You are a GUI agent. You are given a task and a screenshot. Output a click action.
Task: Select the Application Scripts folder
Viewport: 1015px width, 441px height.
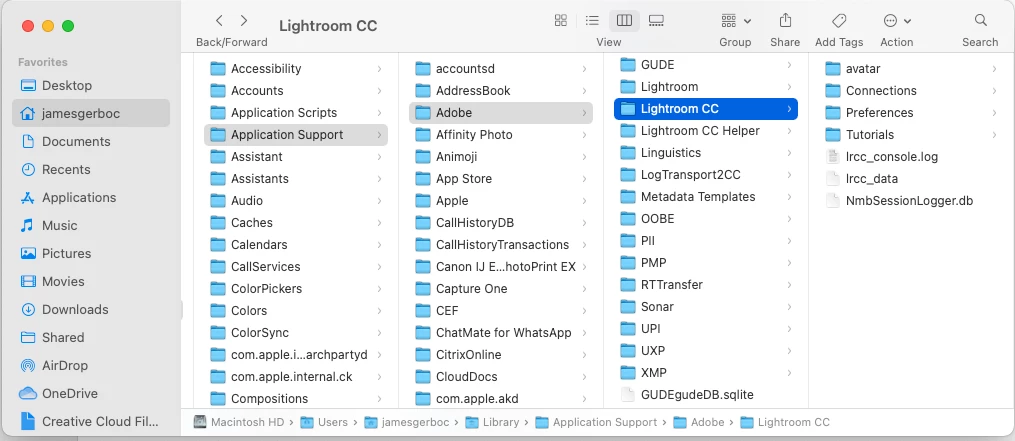(296, 113)
